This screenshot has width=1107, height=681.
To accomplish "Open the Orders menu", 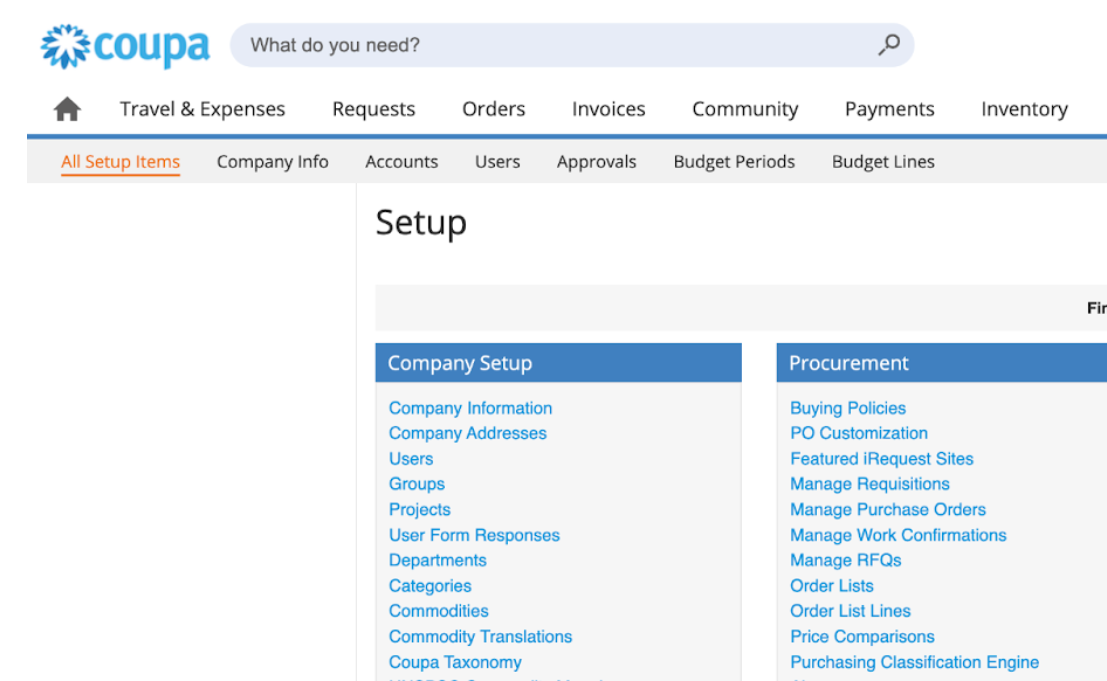I will [x=493, y=109].
